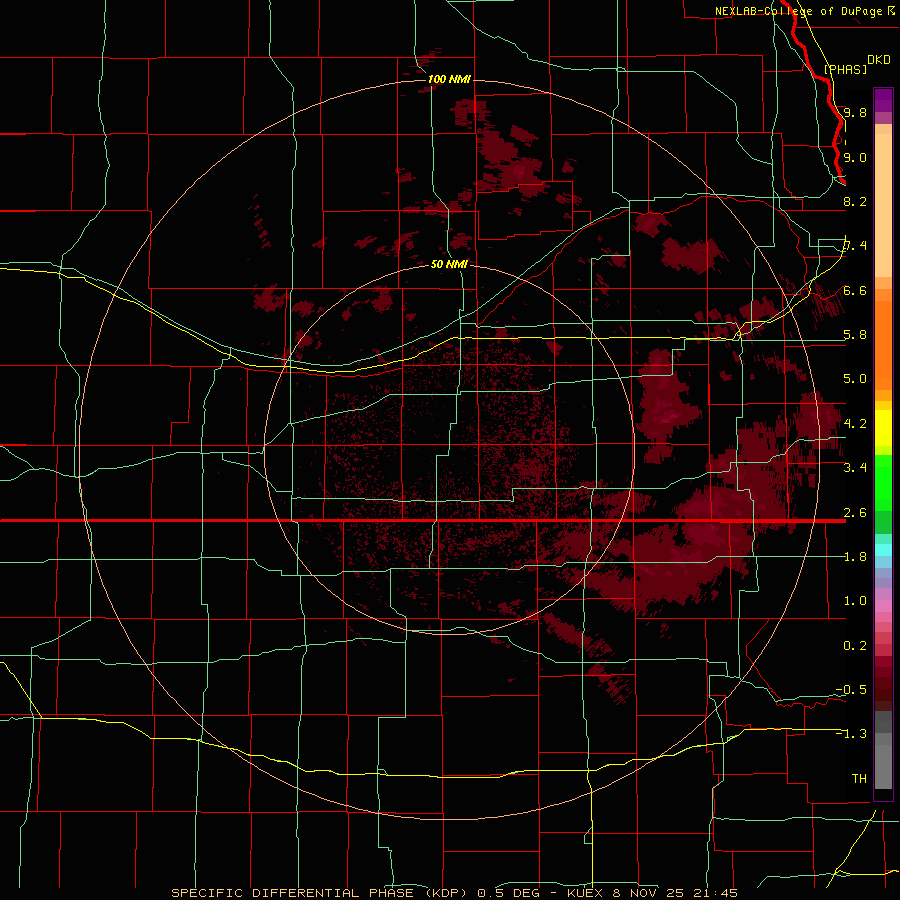The width and height of the screenshot is (900, 900).
Task: Select the 5.8 value on the color scale
Action: (855, 334)
